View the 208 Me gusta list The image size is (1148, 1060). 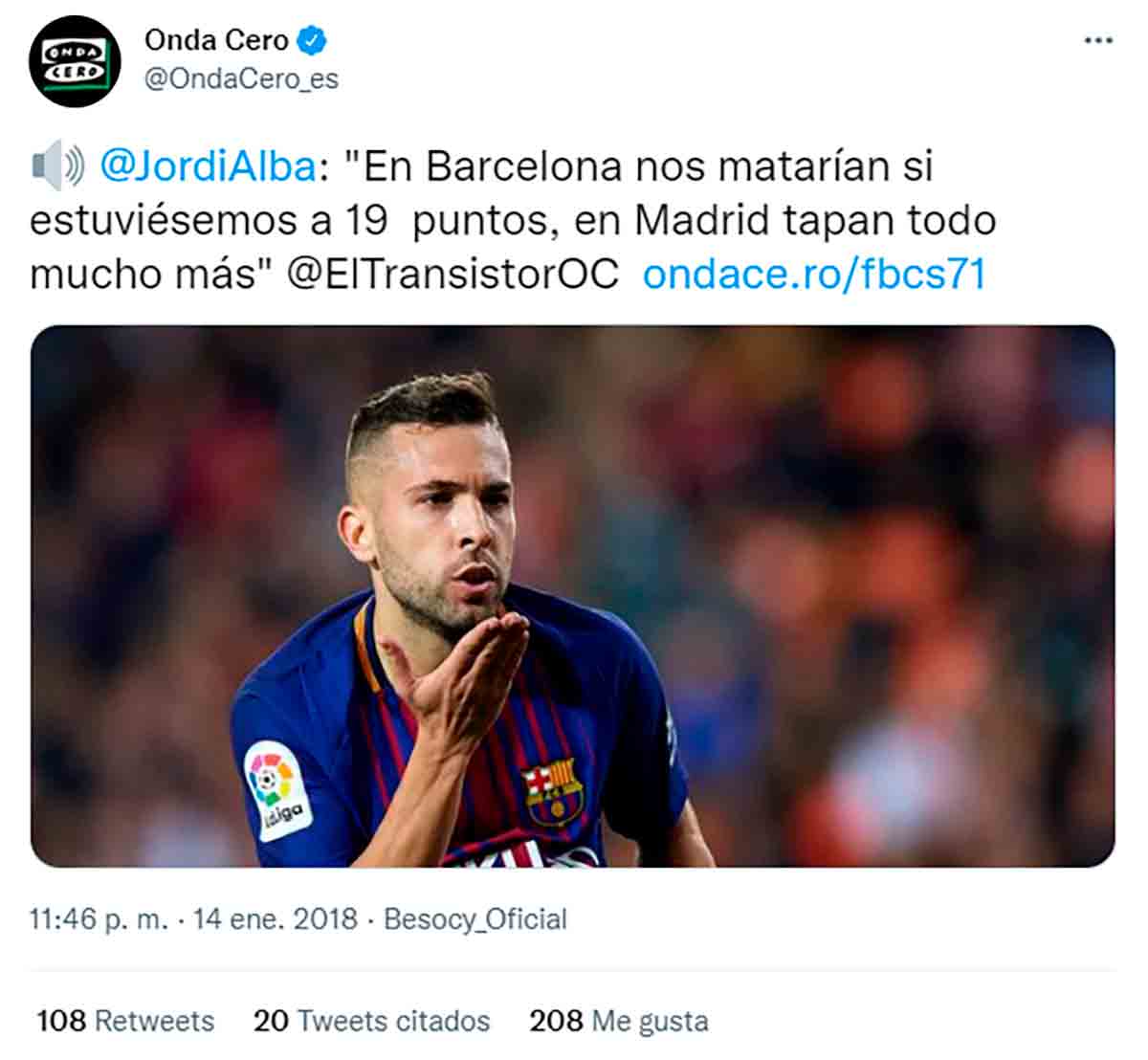tap(619, 1021)
